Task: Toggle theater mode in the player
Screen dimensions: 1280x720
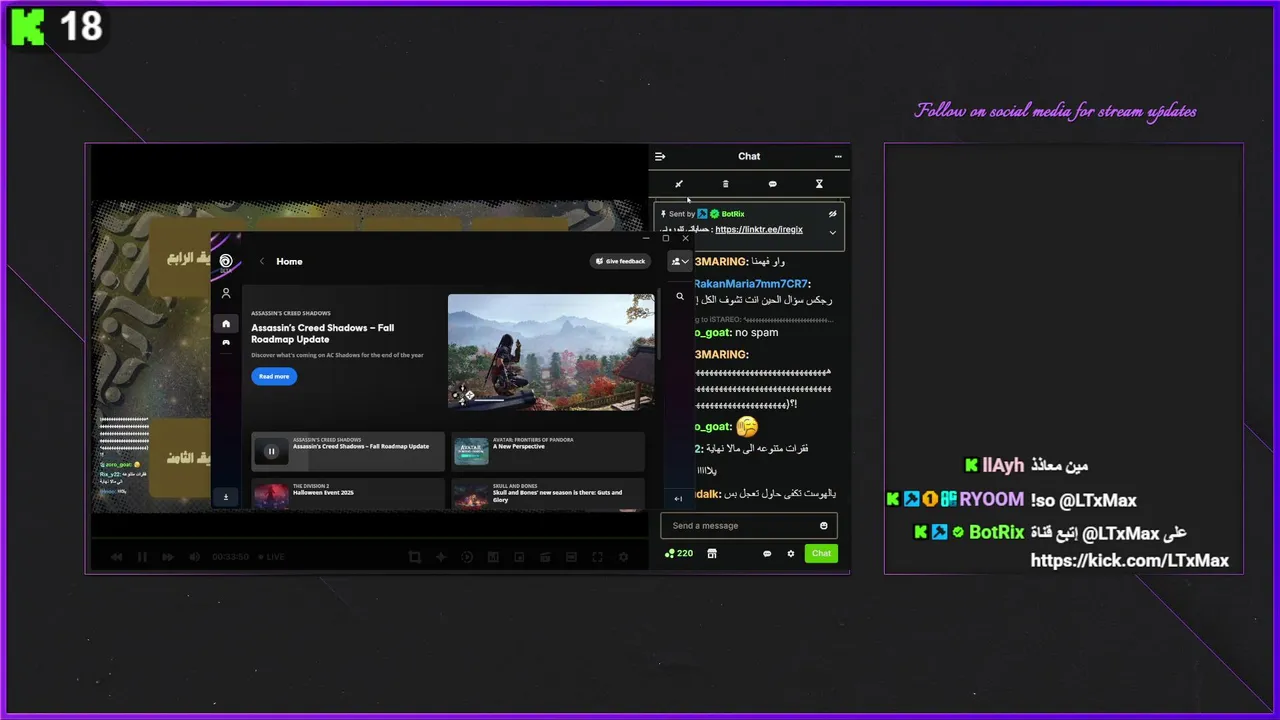Action: (x=571, y=557)
